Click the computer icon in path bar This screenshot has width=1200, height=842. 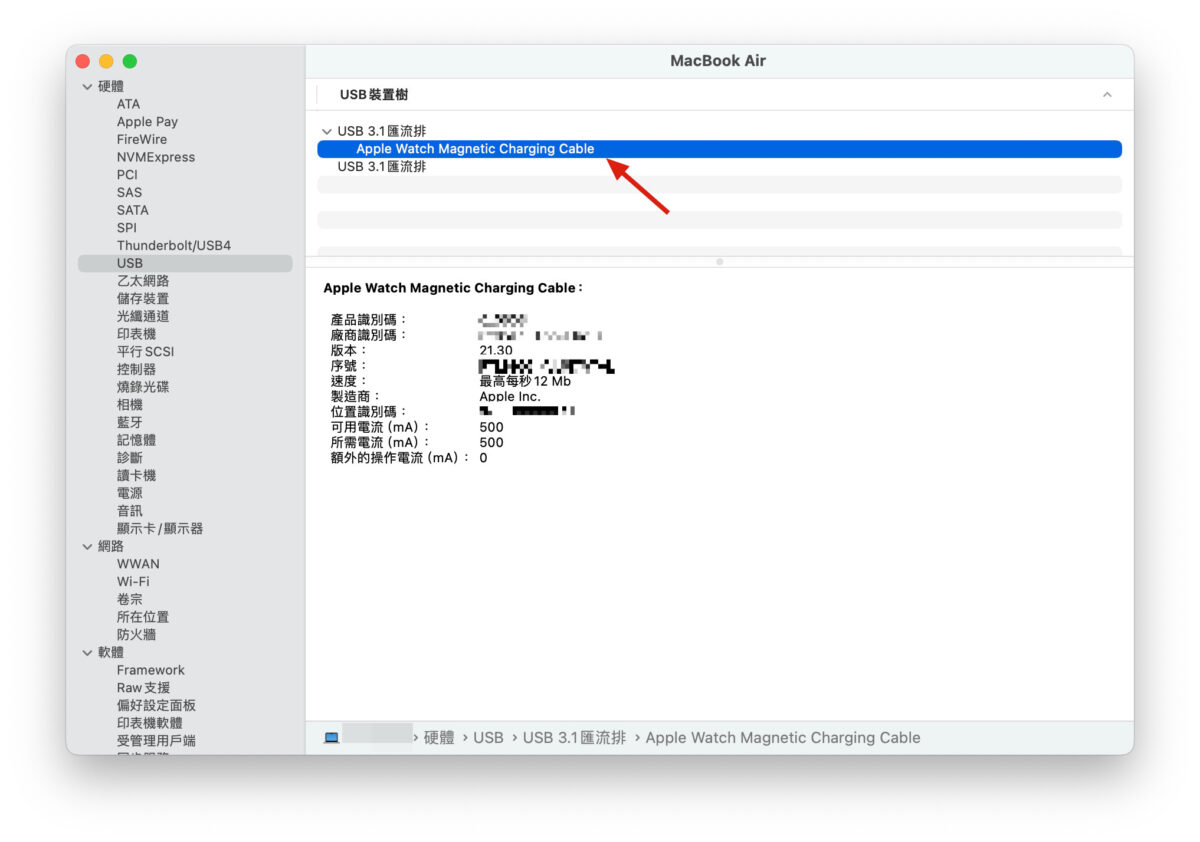[x=331, y=738]
